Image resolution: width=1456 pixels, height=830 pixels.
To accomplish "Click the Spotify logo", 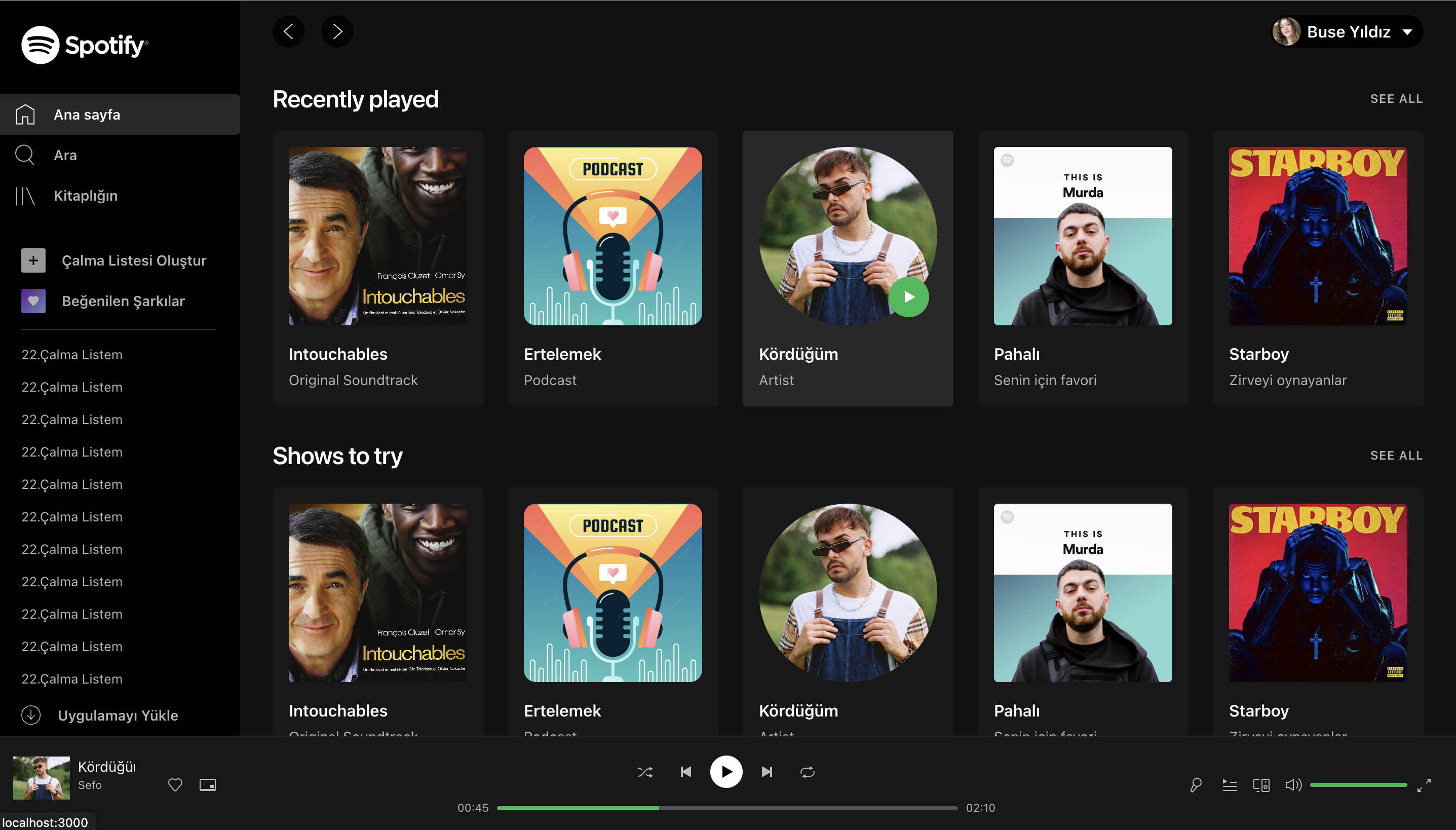I will [x=84, y=45].
